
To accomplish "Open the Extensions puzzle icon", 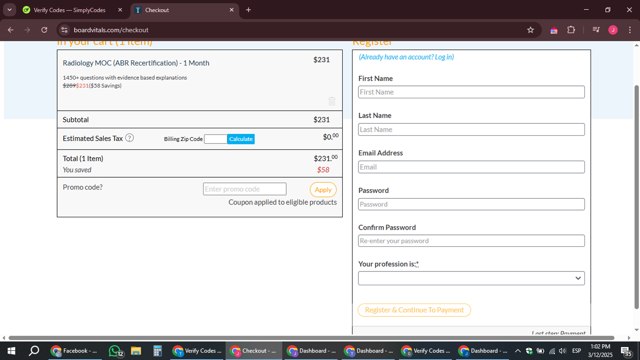I will coord(571,30).
